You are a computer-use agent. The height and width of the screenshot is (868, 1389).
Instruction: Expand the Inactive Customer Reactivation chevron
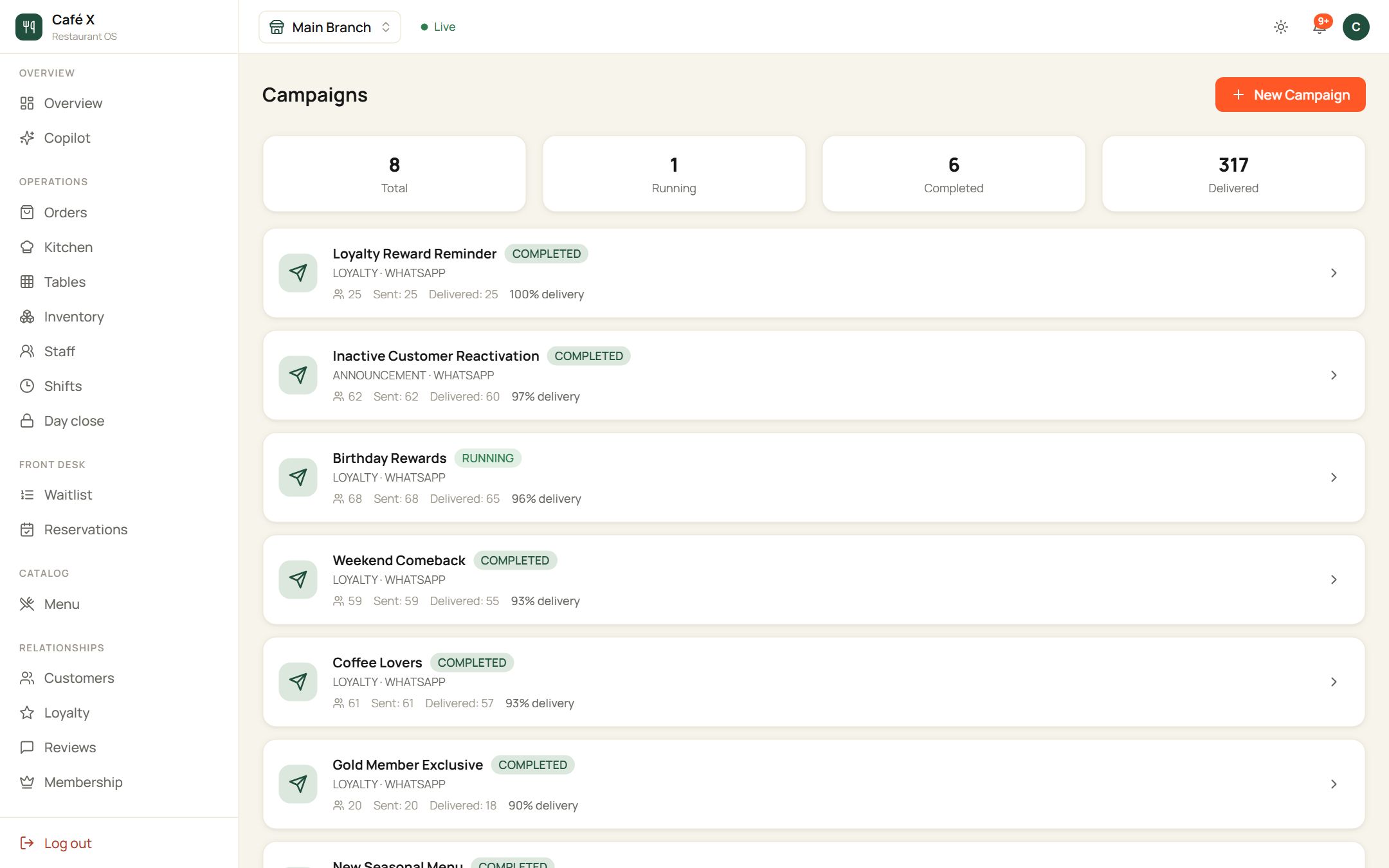pos(1334,375)
